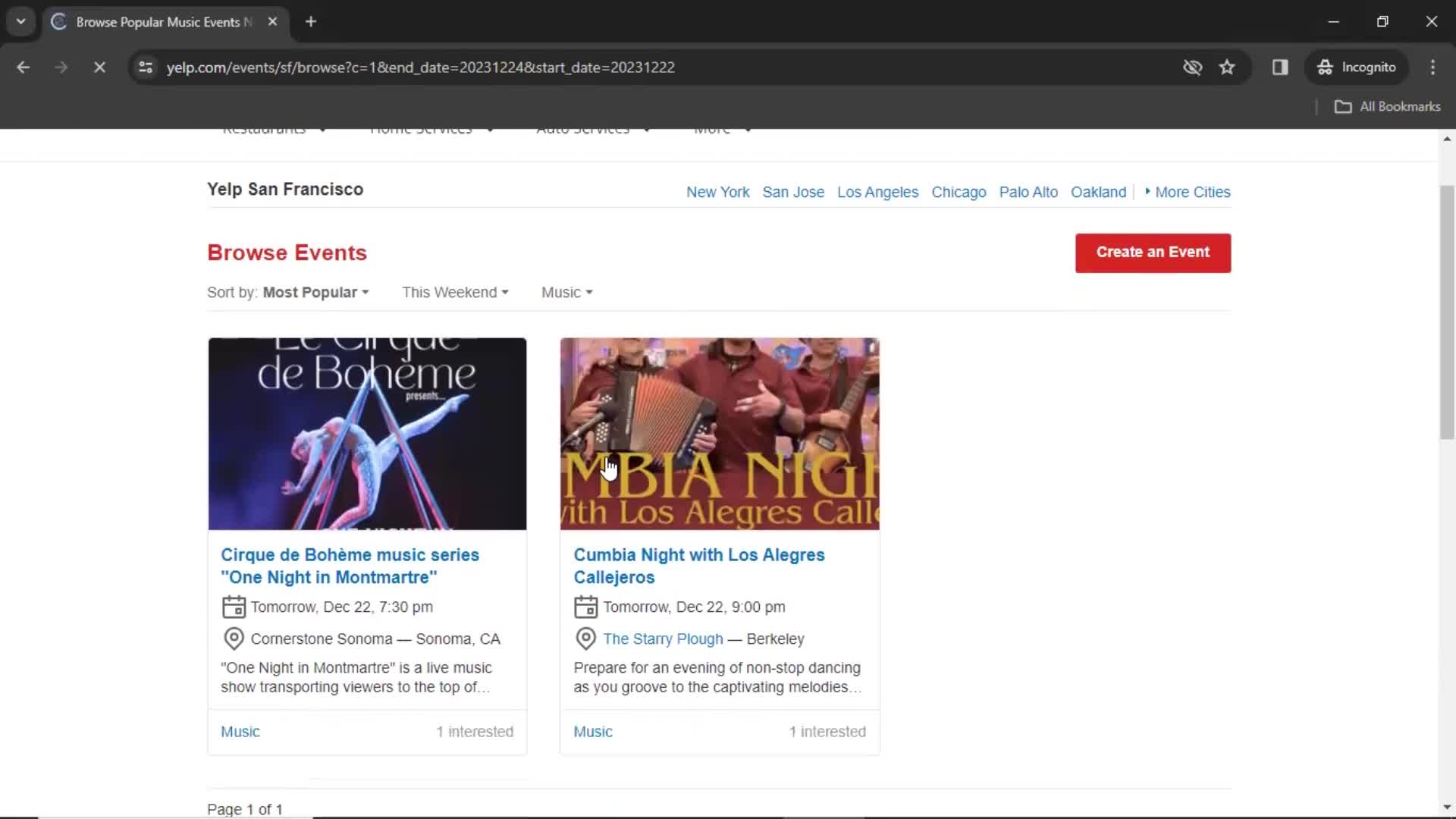Image resolution: width=1456 pixels, height=819 pixels.
Task: Open the Los Angeles city link
Action: click(x=877, y=193)
